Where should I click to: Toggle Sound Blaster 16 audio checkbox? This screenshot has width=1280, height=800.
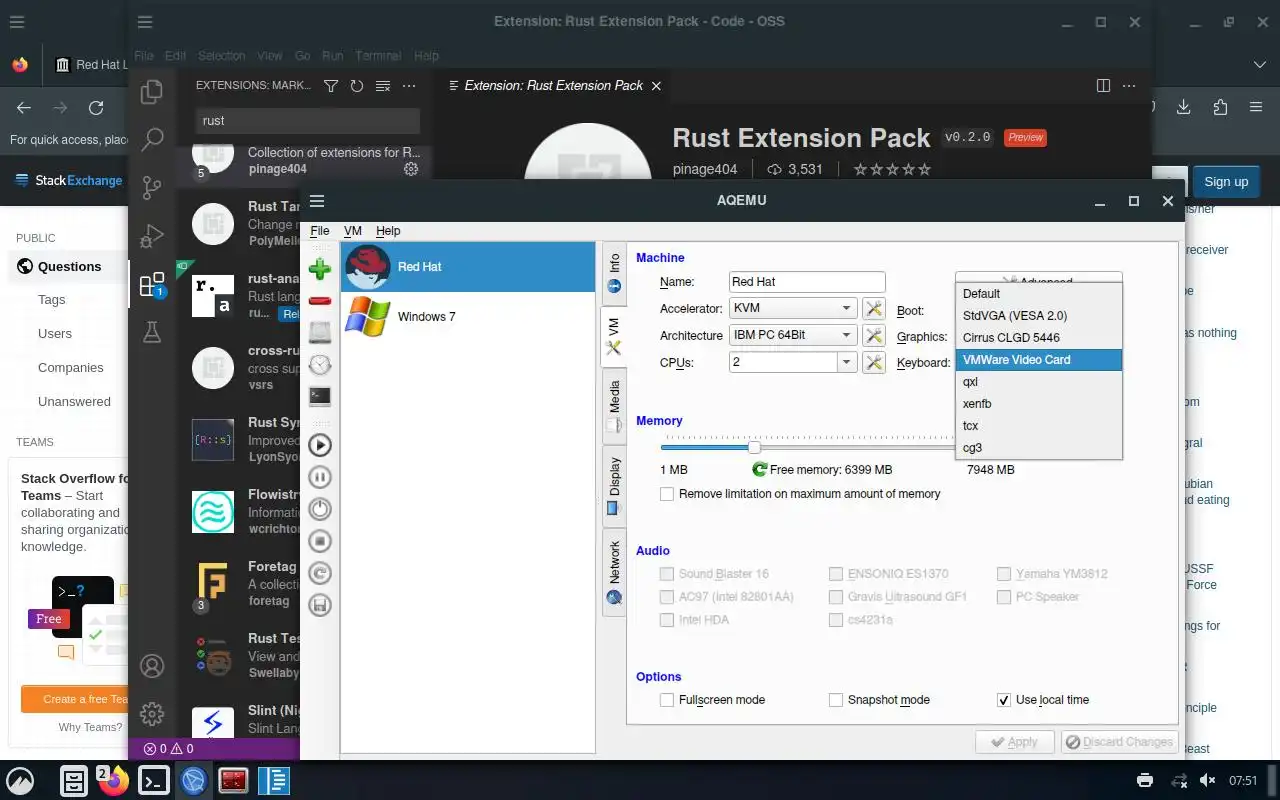(x=667, y=574)
